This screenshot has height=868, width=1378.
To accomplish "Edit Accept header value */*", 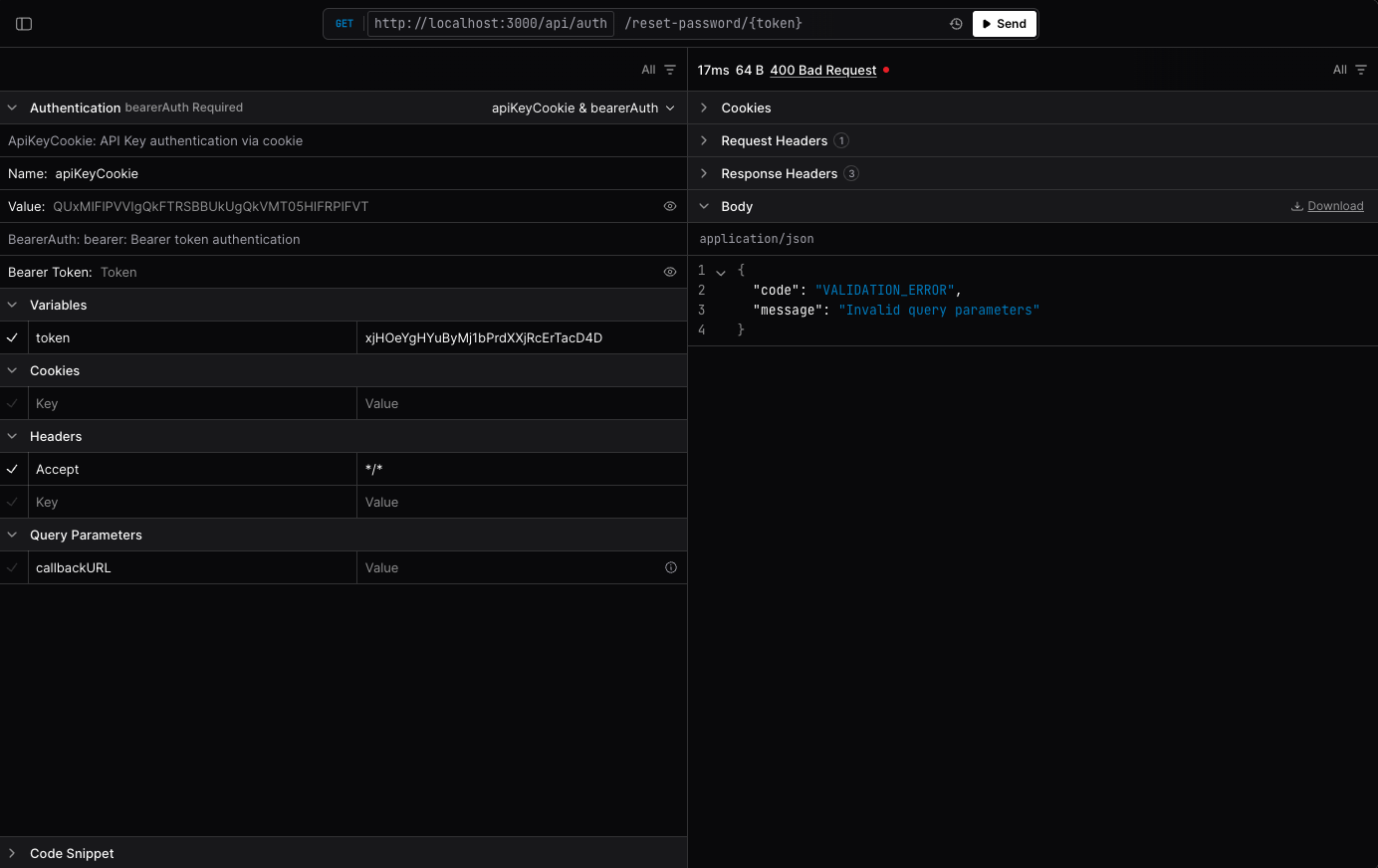I will (x=522, y=469).
